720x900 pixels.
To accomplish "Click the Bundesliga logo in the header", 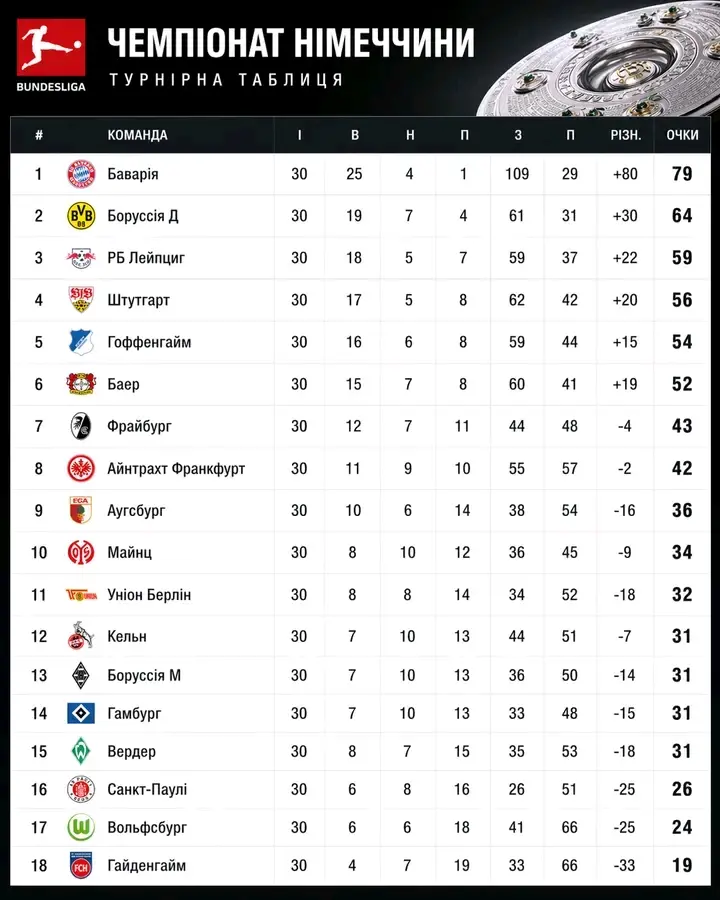I will [51, 54].
